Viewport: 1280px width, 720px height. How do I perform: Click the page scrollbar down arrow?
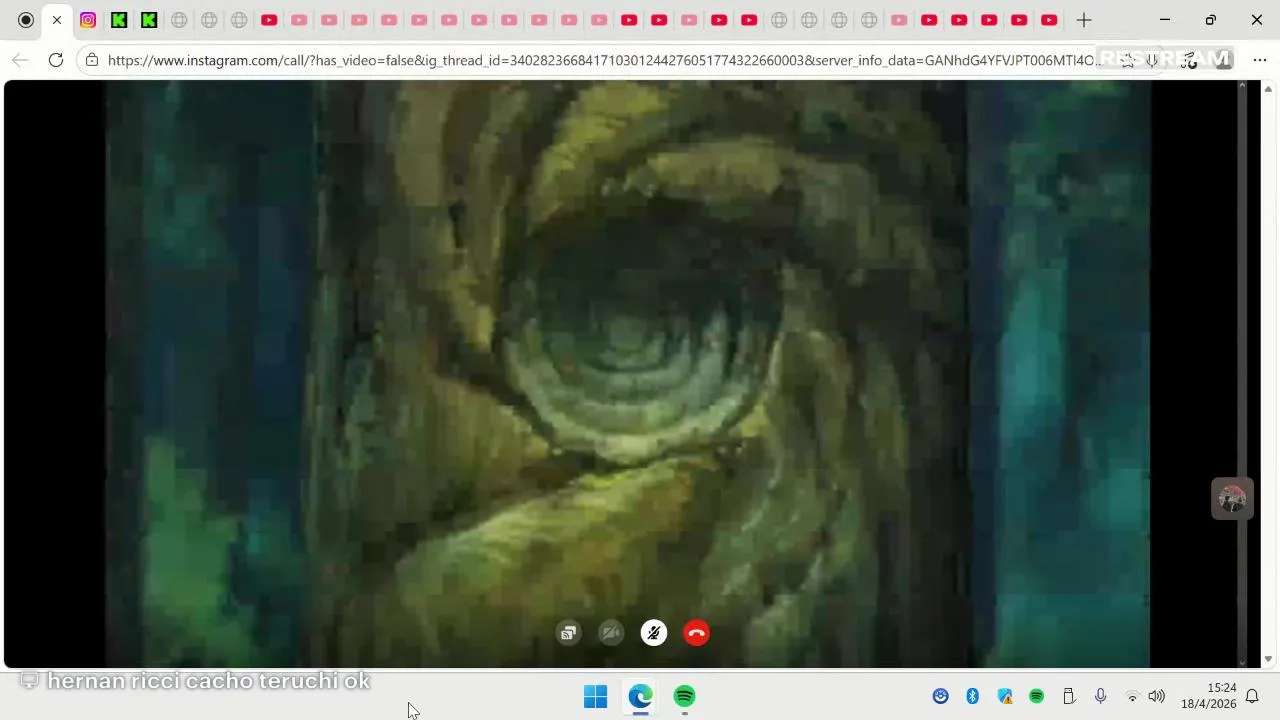pyautogui.click(x=1269, y=660)
